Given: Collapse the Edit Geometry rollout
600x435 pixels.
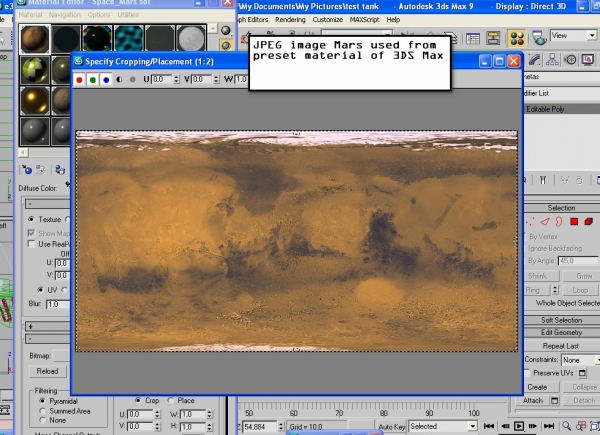Looking at the screenshot, I should point(561,332).
